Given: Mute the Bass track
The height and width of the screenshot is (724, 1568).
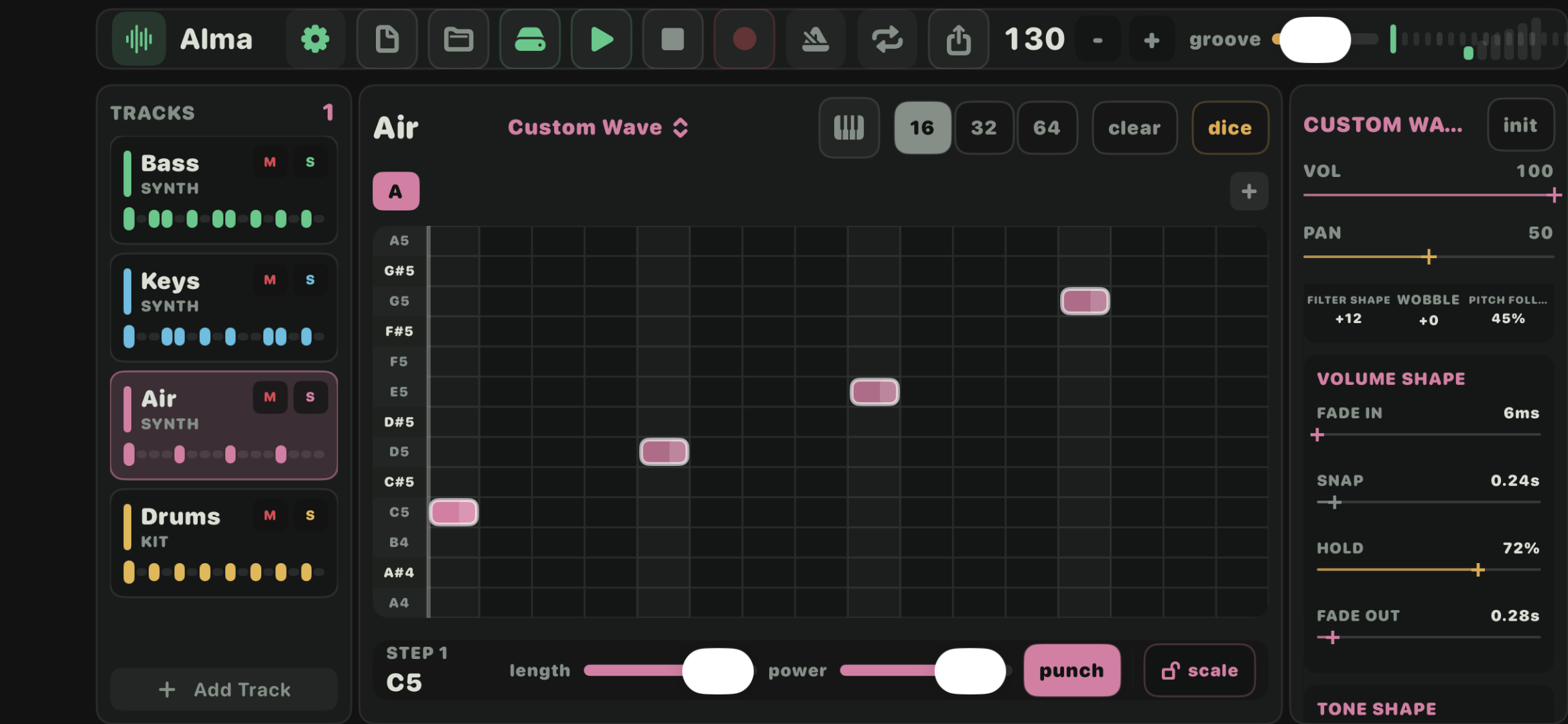Looking at the screenshot, I should tap(270, 162).
